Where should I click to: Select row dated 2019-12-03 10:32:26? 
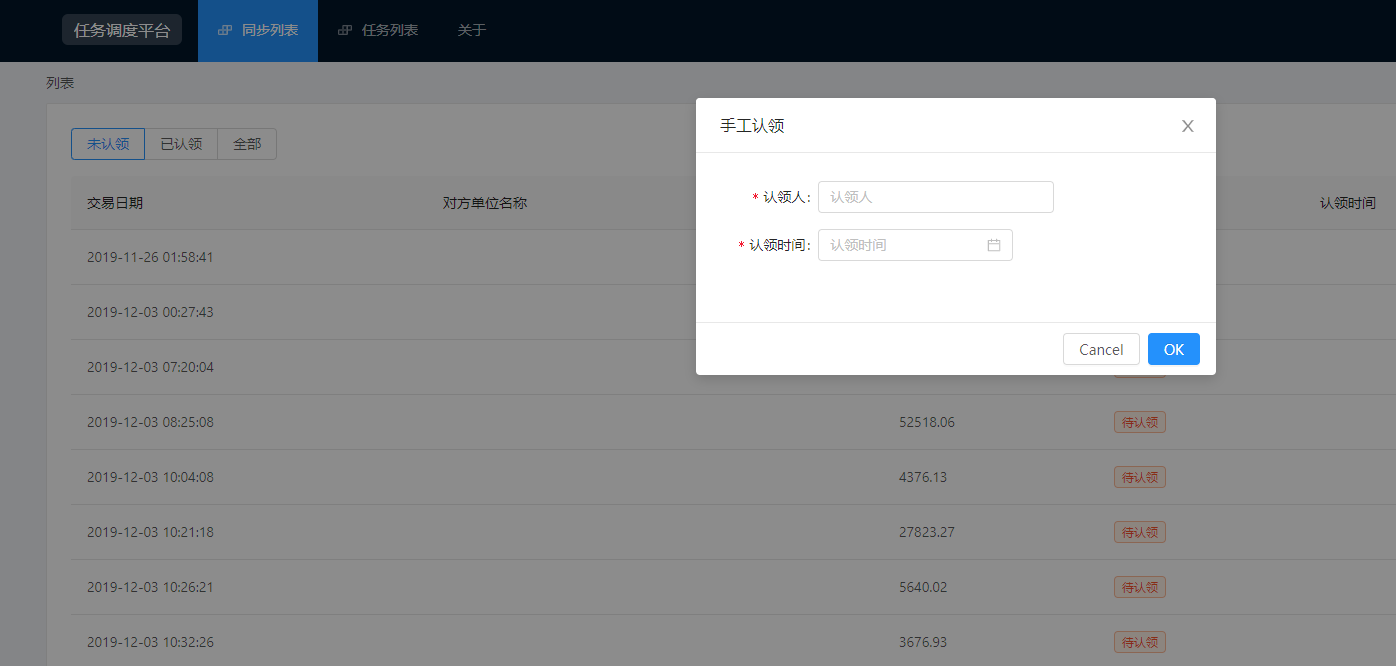point(733,642)
